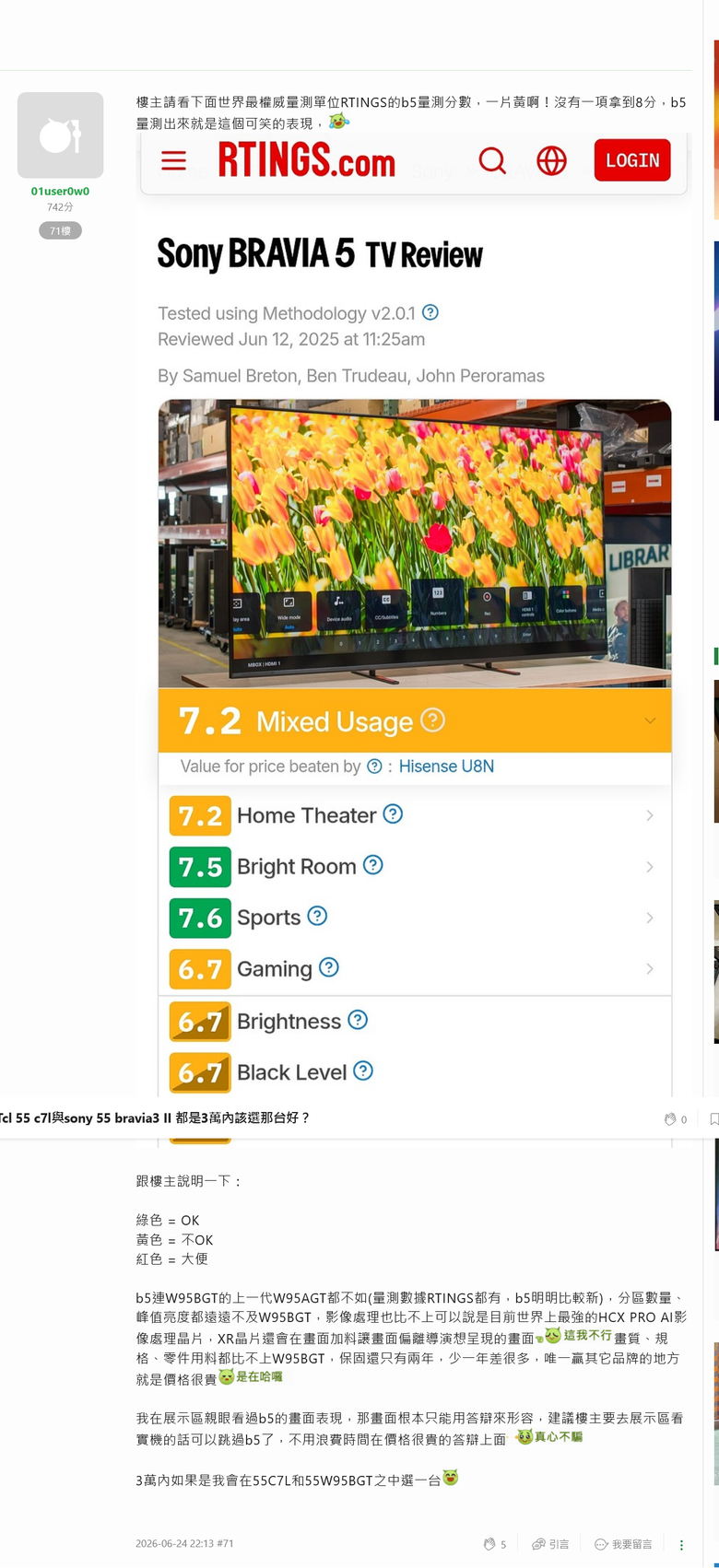Screen dimensions: 719x1568
Task: Click the help icon next to Mixed Usage
Action: [432, 720]
